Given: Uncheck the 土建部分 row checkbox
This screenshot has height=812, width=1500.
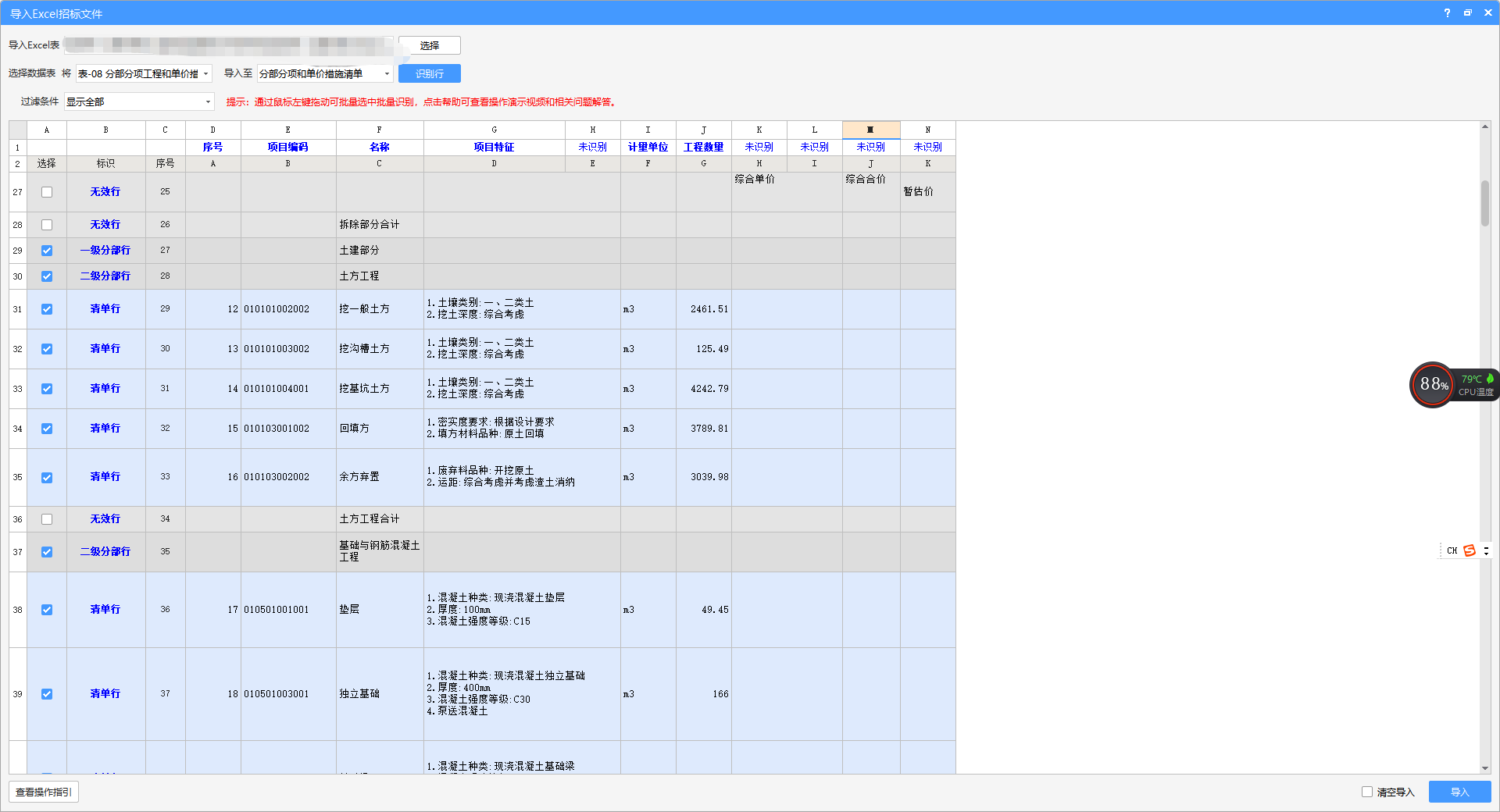Looking at the screenshot, I should pyautogui.click(x=47, y=251).
